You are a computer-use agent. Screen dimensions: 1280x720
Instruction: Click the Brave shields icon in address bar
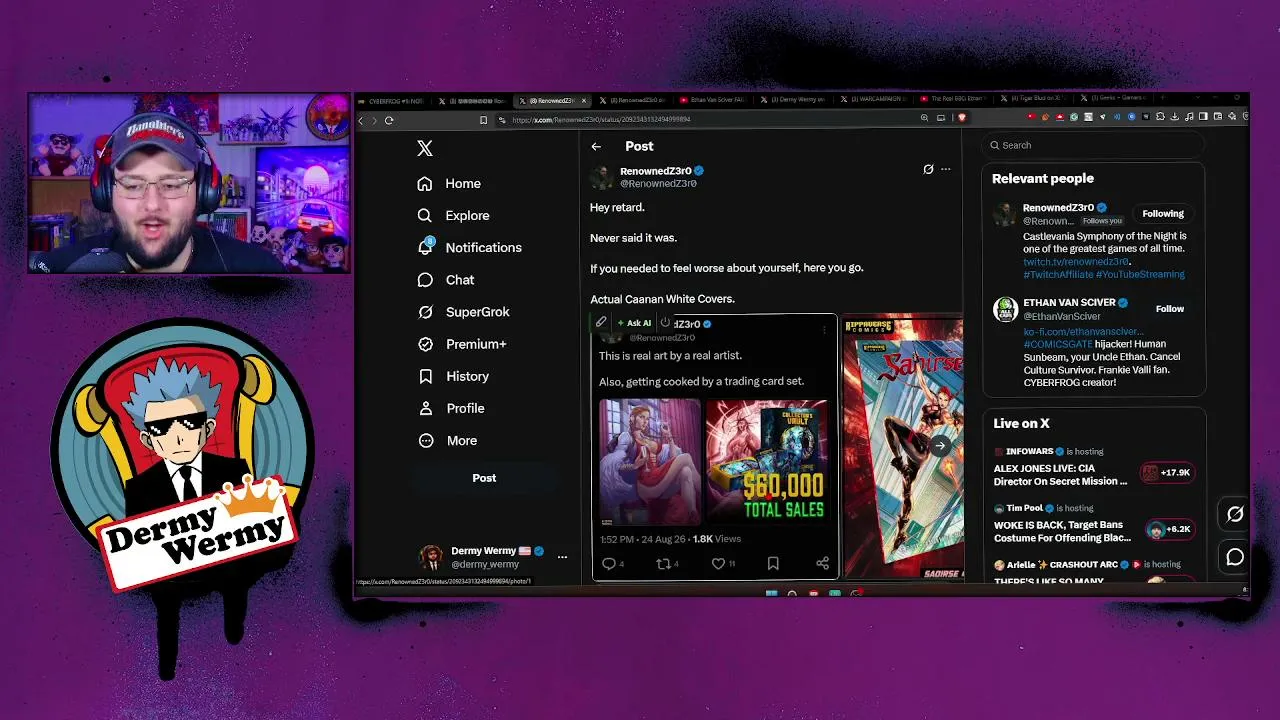(x=962, y=118)
